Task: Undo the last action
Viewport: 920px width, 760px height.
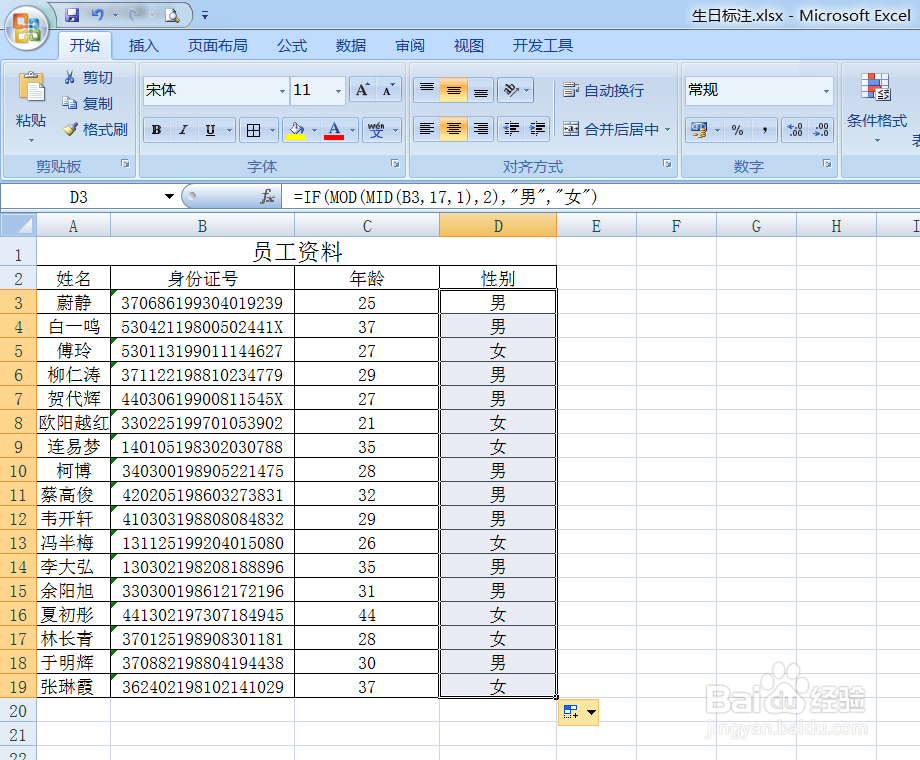Action: (x=97, y=15)
